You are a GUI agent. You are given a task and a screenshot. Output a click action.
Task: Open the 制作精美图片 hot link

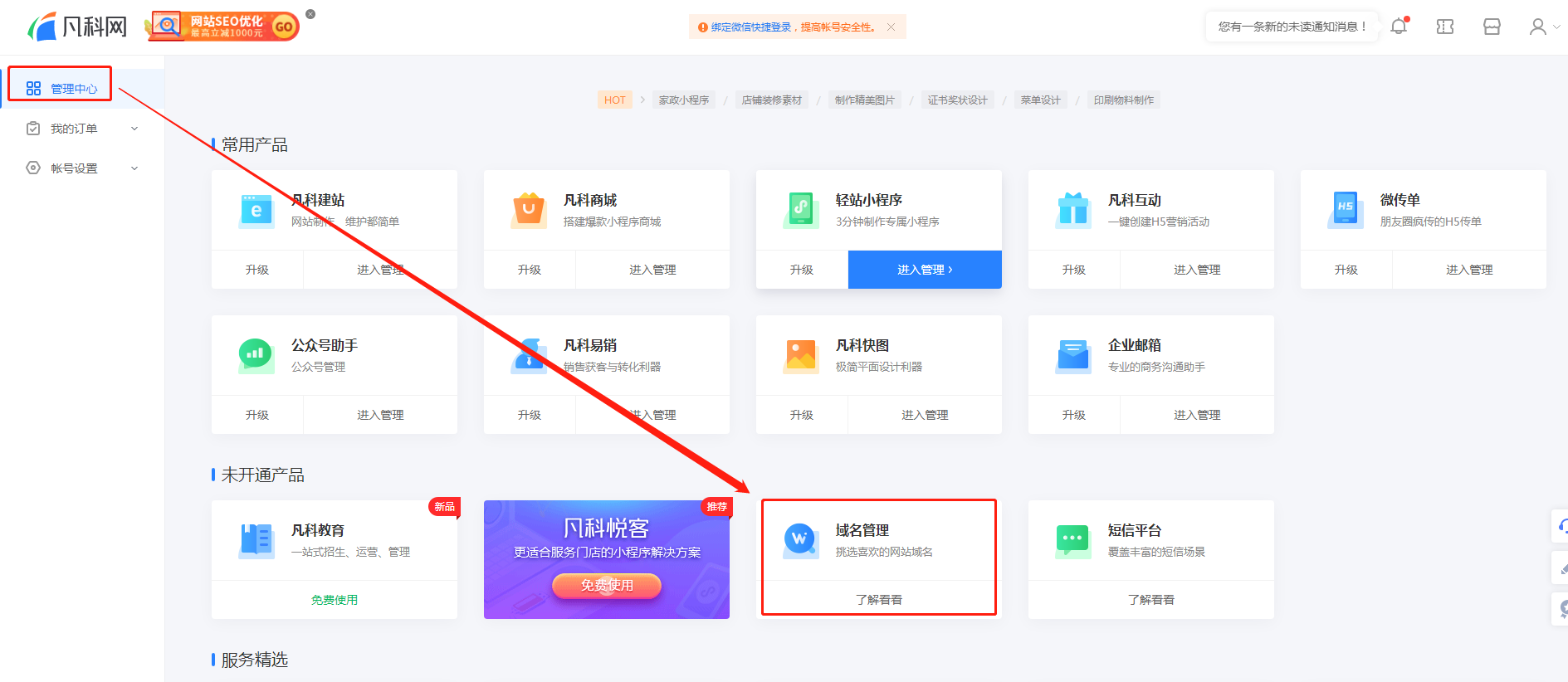(865, 100)
